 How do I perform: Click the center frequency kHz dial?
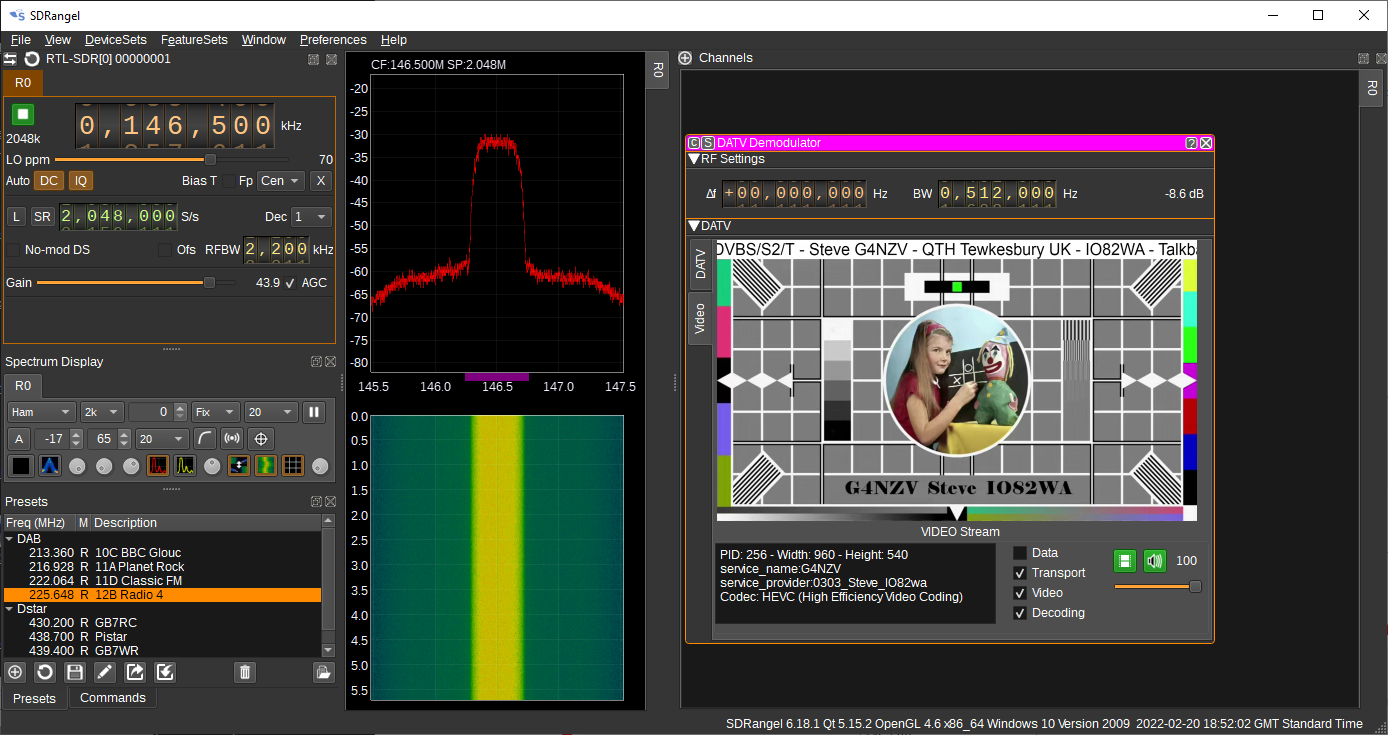click(x=175, y=127)
